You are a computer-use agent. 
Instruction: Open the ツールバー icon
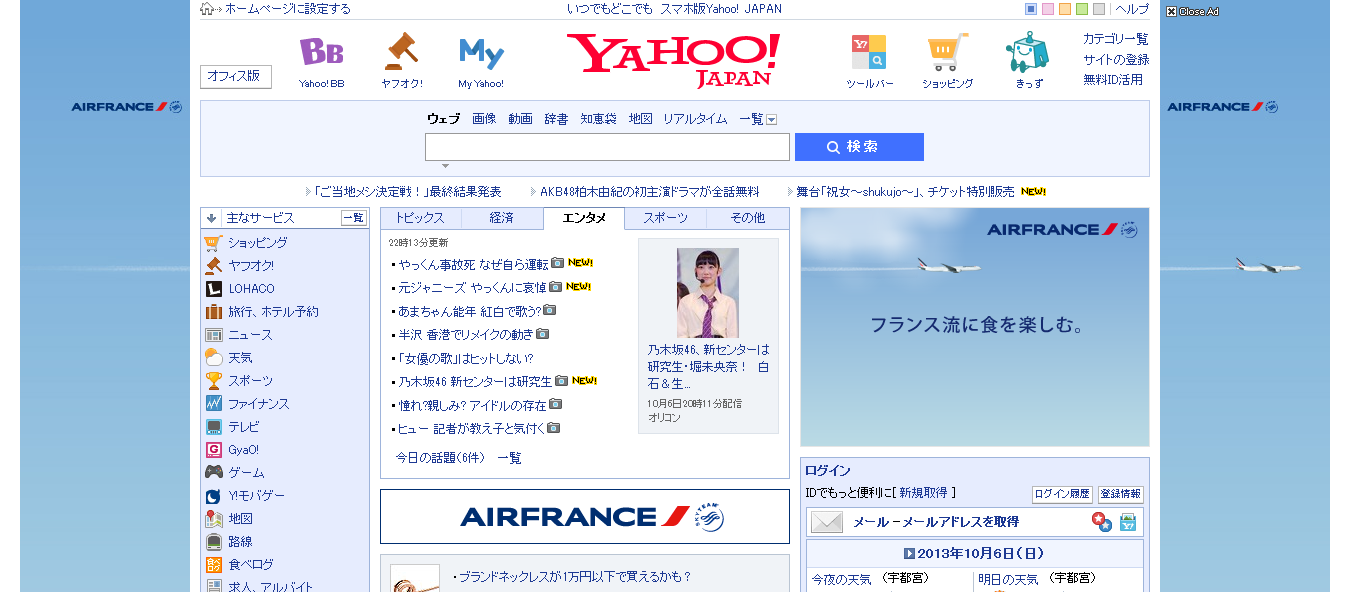(x=868, y=52)
